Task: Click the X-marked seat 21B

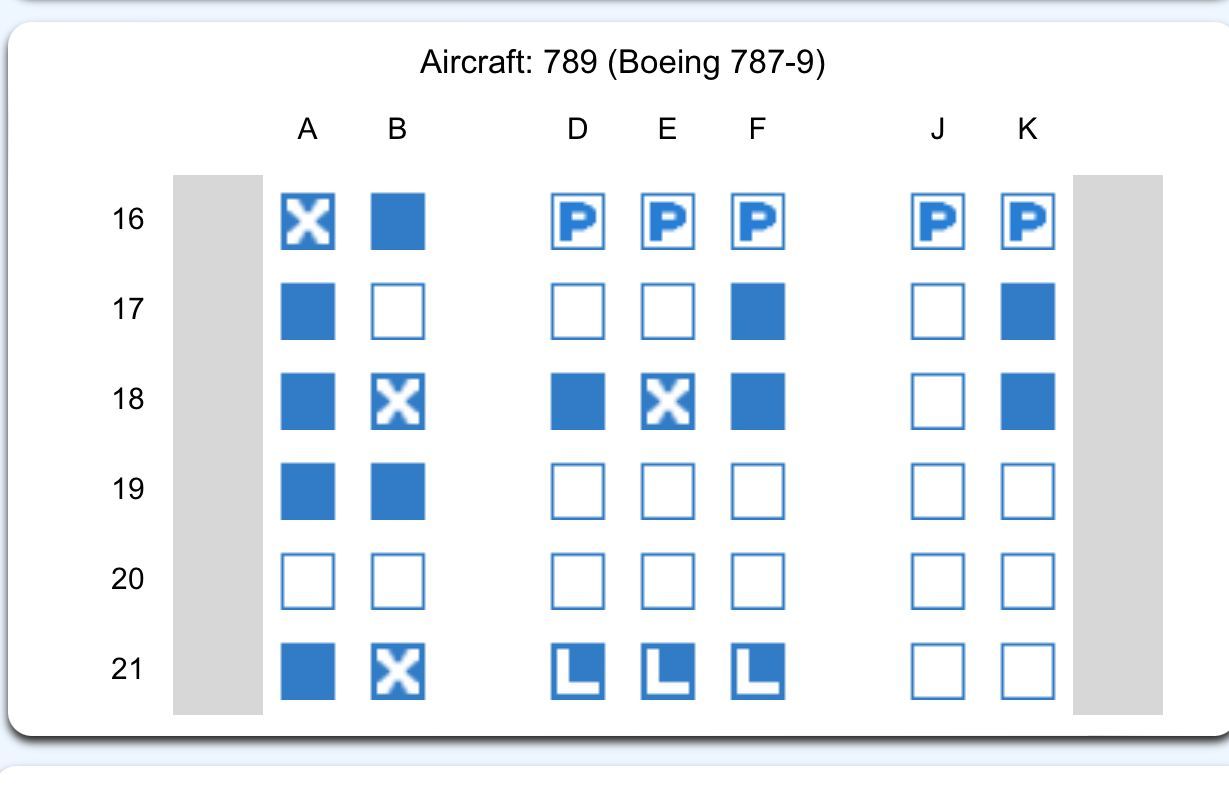Action: (x=397, y=671)
